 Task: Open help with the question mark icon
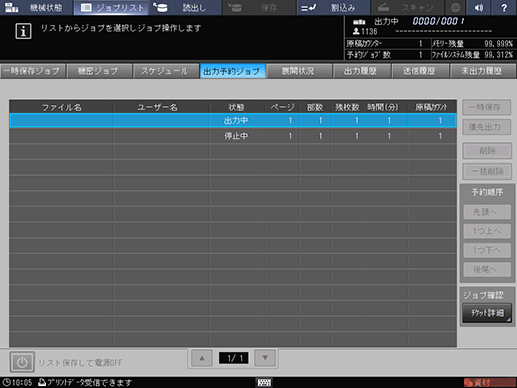click(504, 7)
